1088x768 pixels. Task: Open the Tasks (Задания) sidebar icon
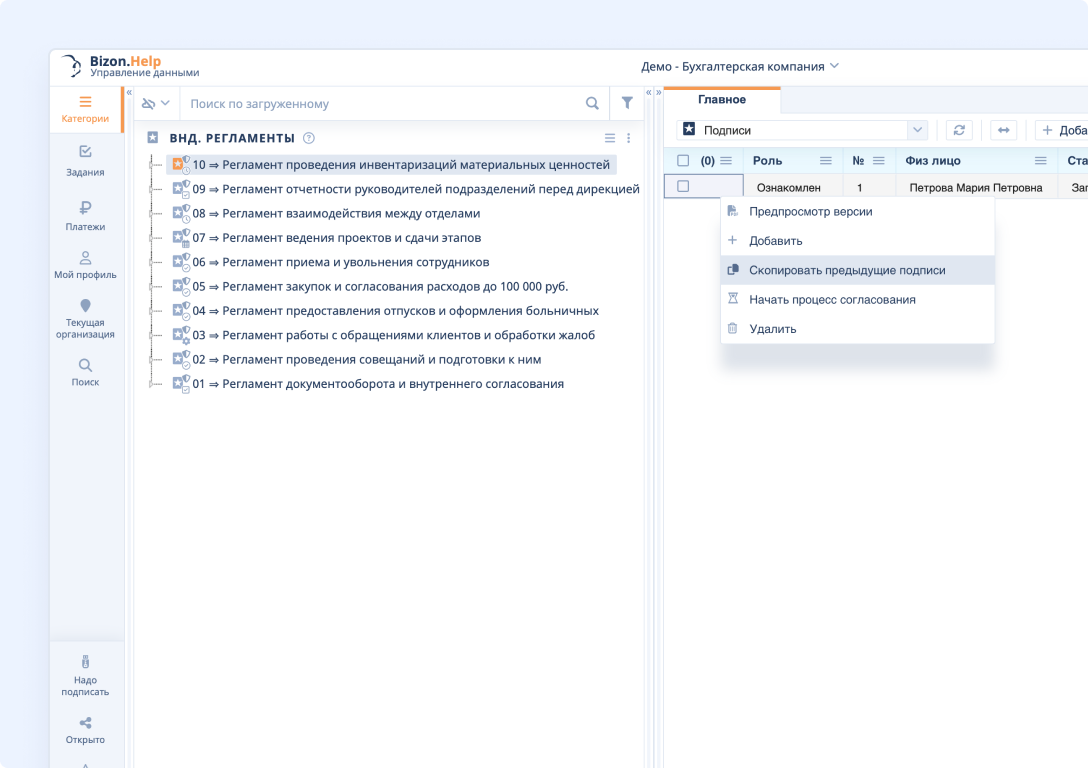click(x=85, y=160)
